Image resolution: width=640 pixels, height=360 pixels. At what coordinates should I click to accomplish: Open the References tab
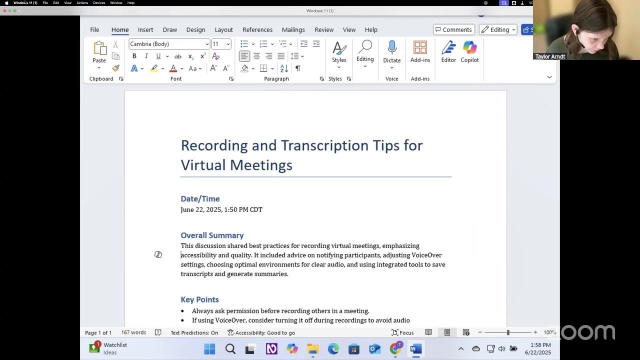[257, 30]
